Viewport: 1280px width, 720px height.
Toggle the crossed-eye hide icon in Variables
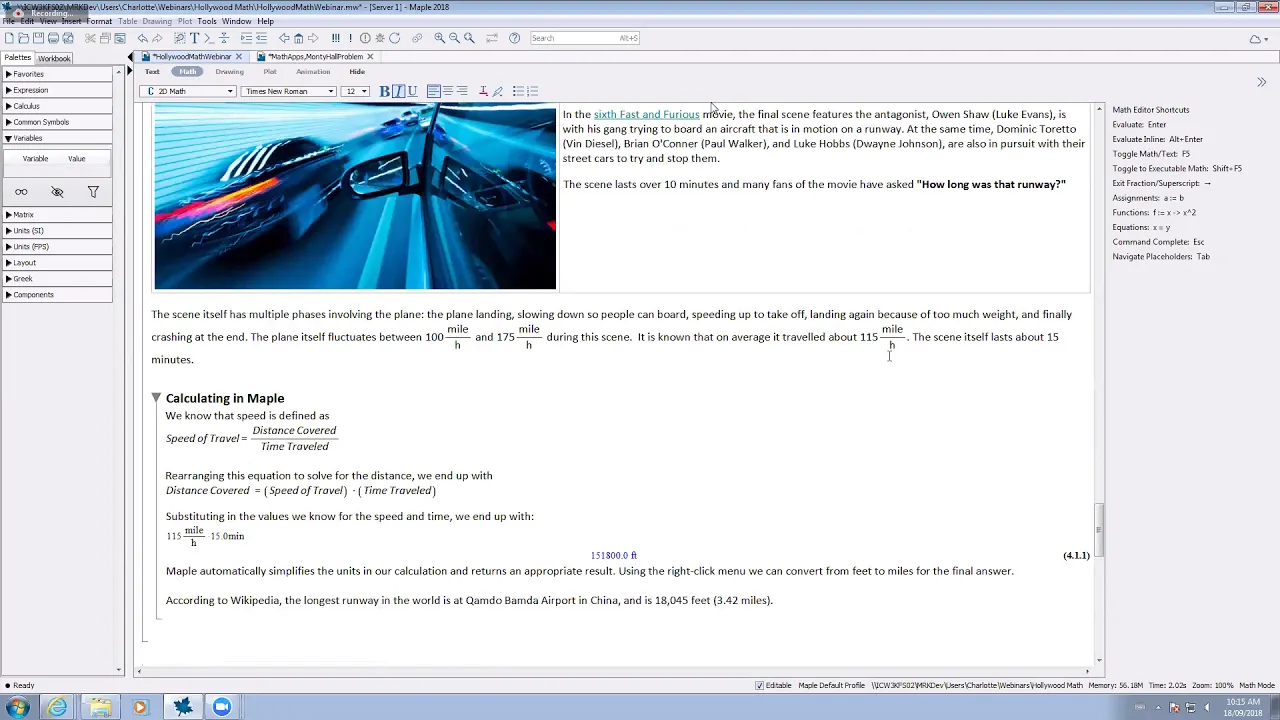(x=57, y=192)
